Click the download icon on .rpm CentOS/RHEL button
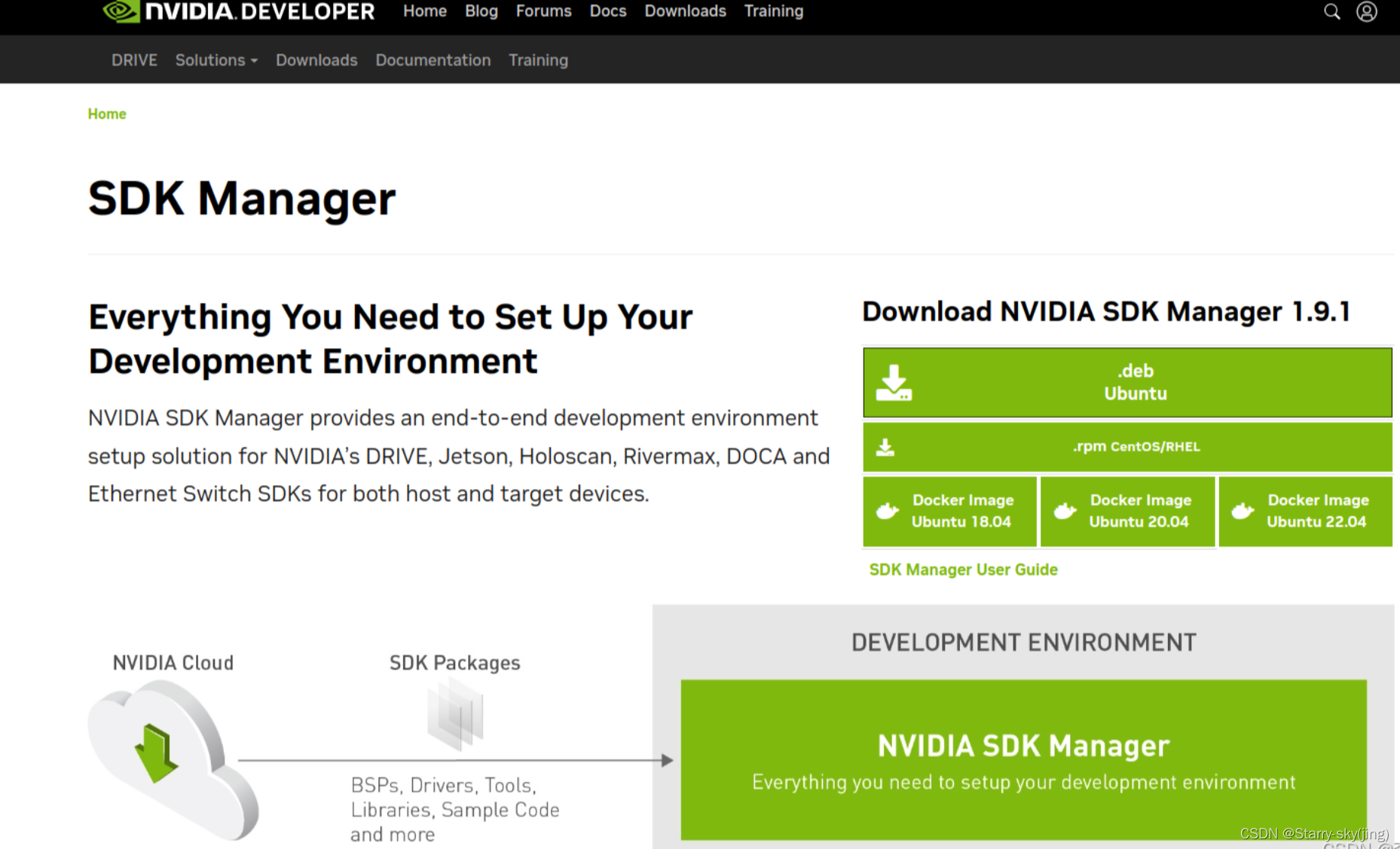 coord(885,447)
